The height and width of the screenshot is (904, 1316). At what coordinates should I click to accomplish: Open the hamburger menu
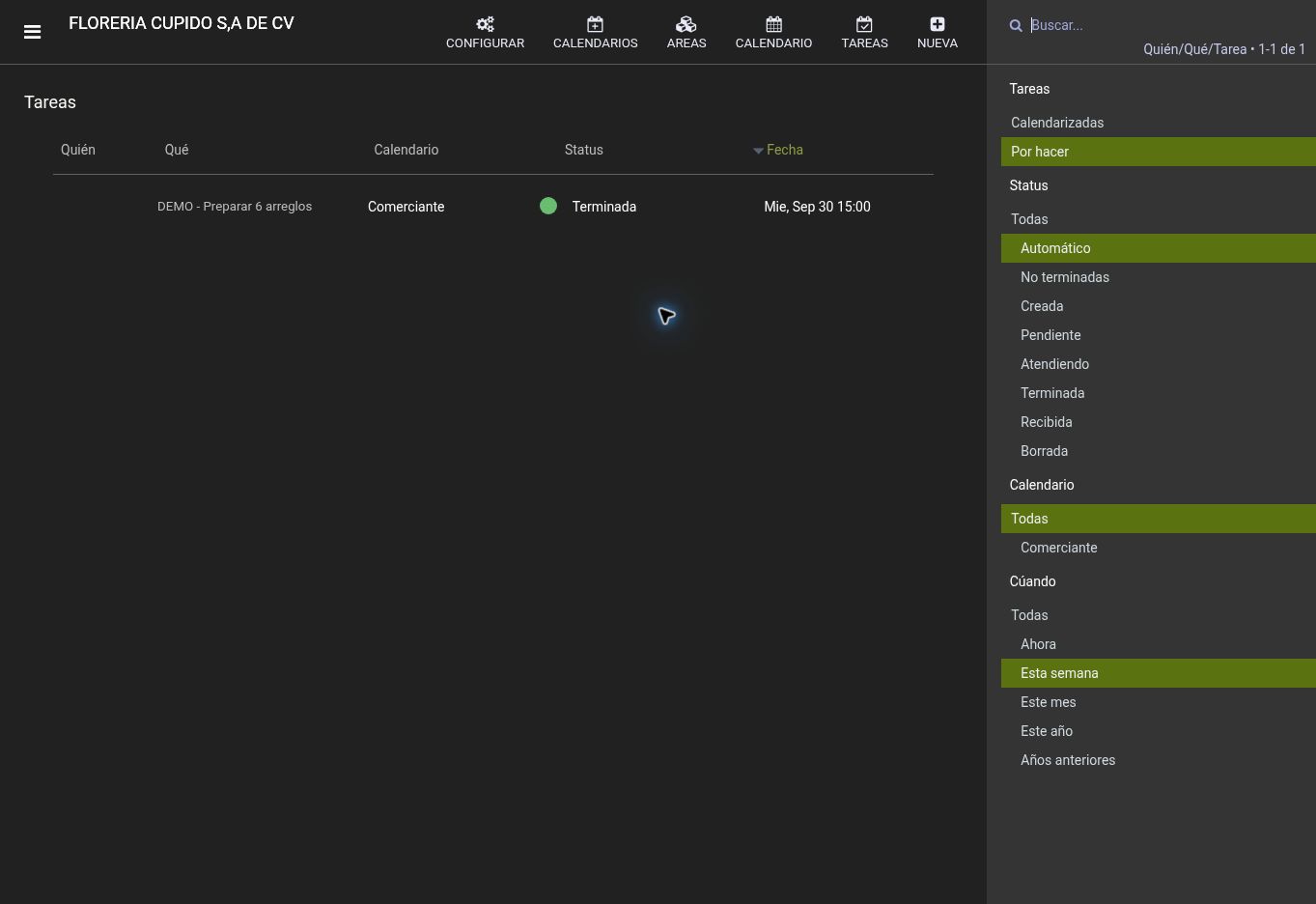32,32
